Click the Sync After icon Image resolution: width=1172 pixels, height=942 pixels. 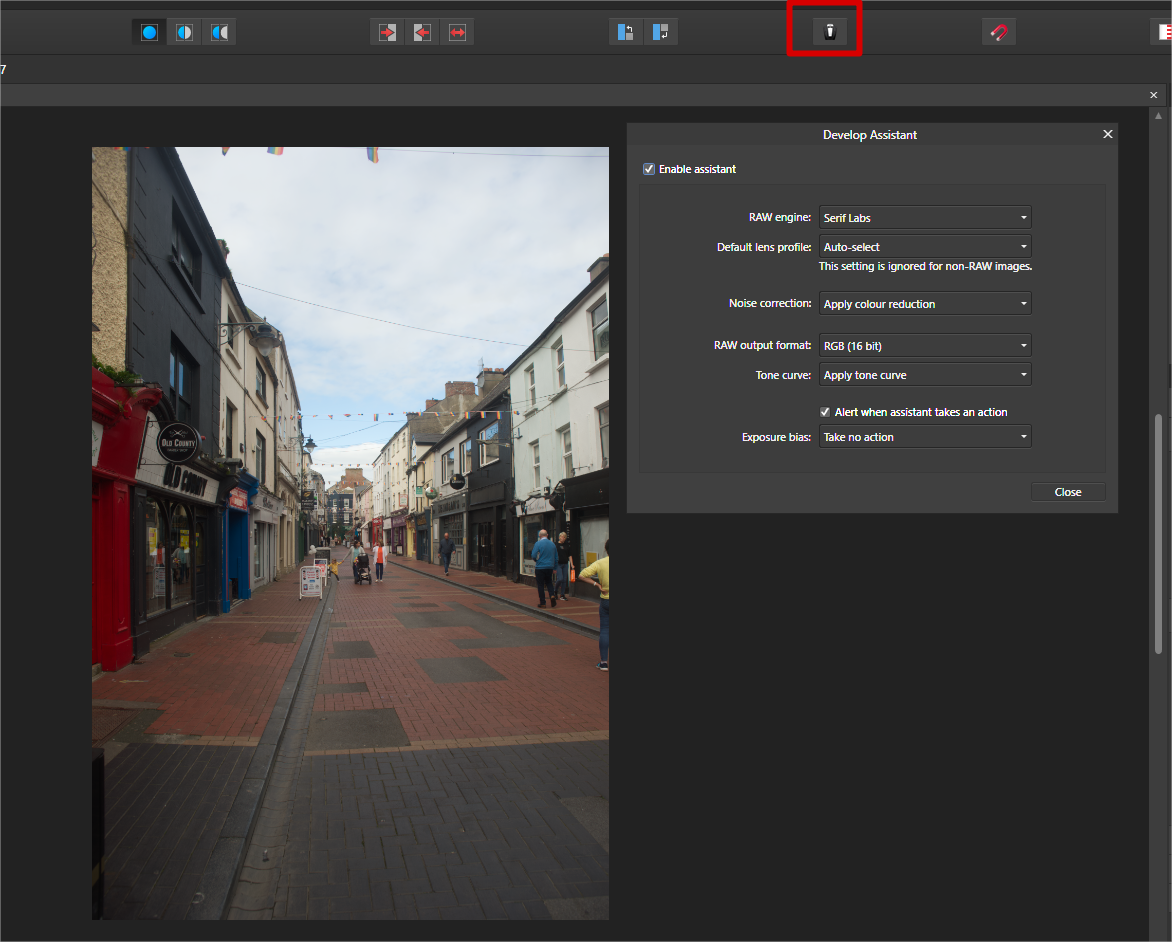(422, 32)
